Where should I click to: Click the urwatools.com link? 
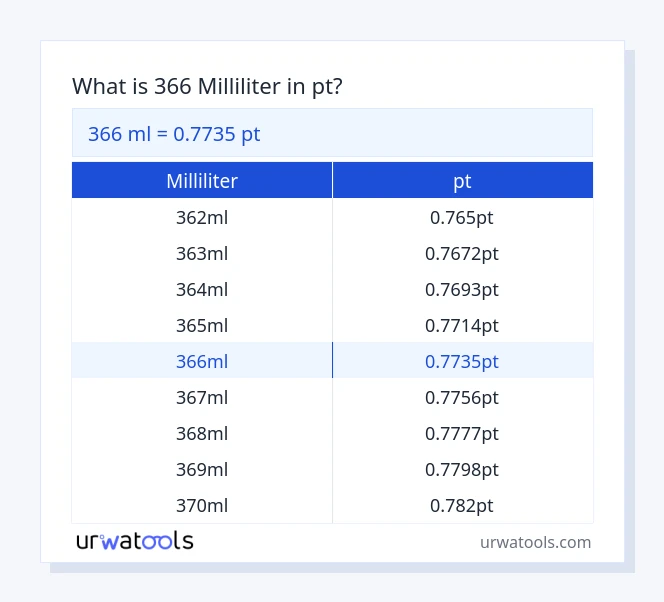tap(535, 542)
